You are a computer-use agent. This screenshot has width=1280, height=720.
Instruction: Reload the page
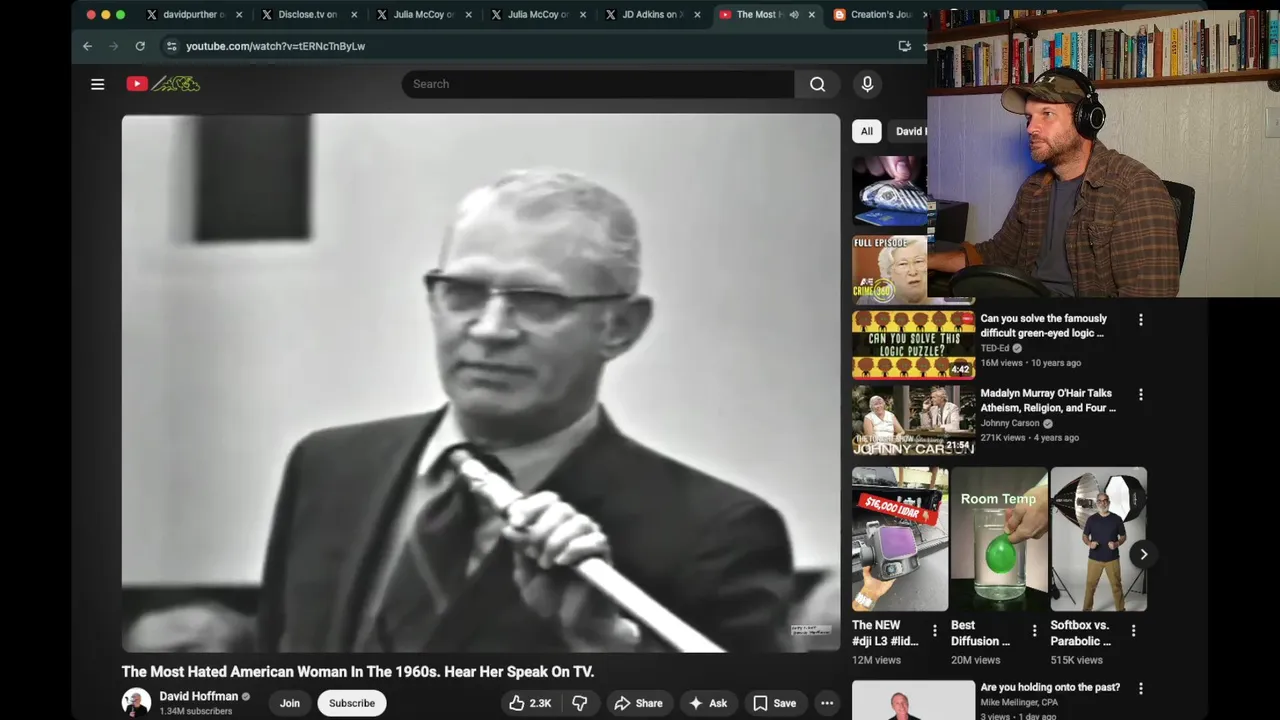(x=140, y=46)
